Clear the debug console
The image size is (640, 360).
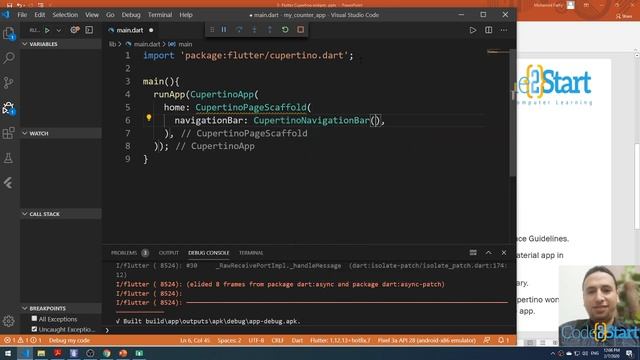coord(473,253)
